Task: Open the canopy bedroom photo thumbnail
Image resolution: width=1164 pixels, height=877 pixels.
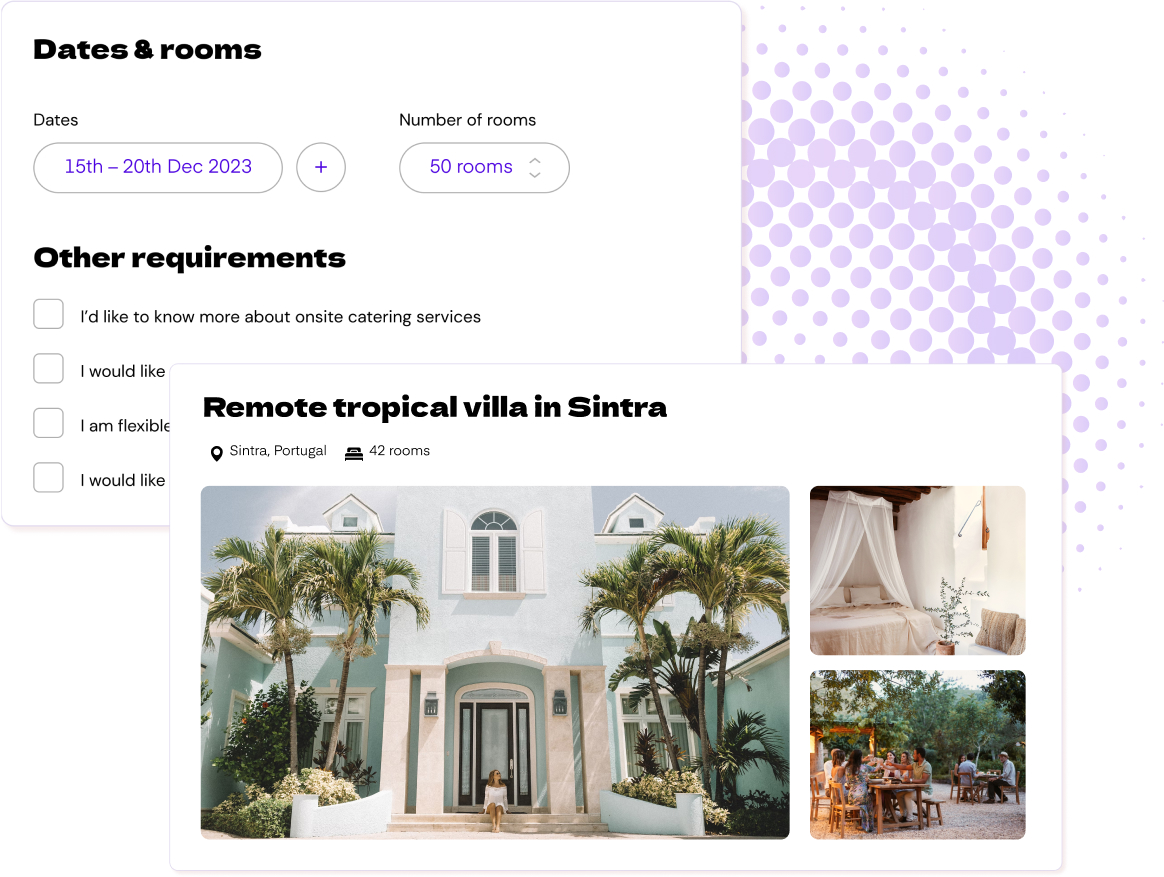Action: point(918,570)
